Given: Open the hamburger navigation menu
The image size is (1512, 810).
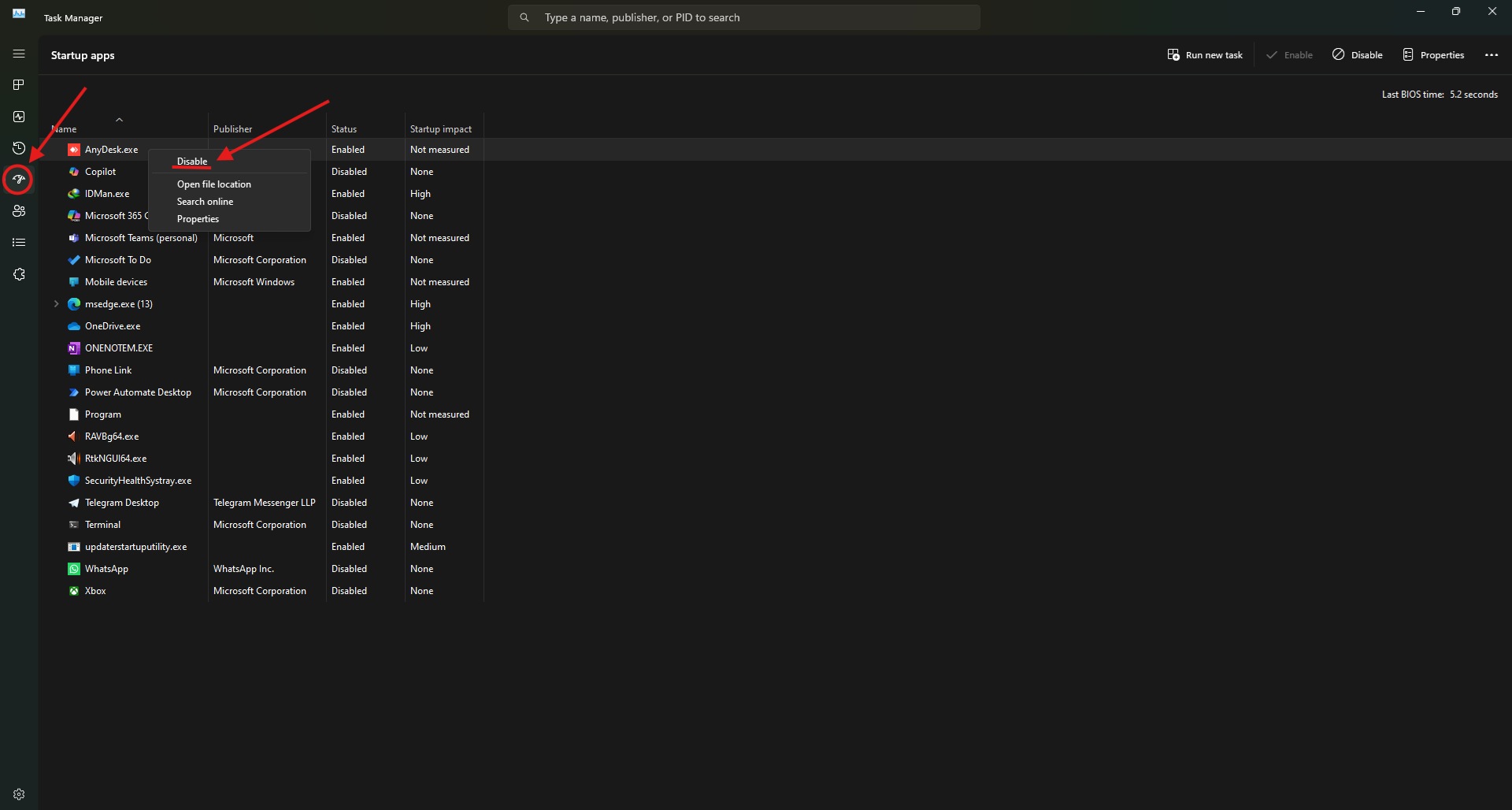Looking at the screenshot, I should click(19, 54).
